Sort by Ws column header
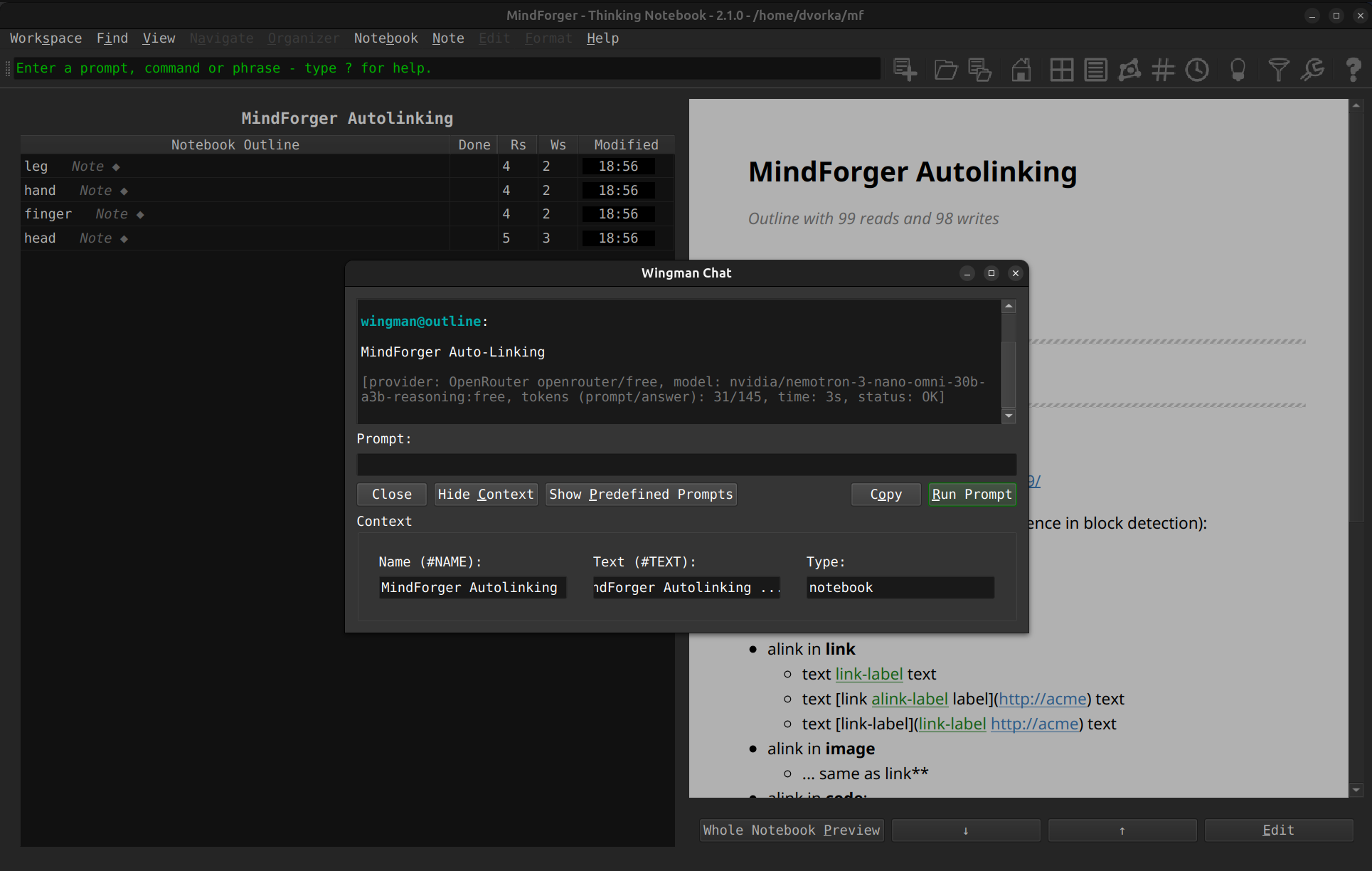 pyautogui.click(x=558, y=145)
